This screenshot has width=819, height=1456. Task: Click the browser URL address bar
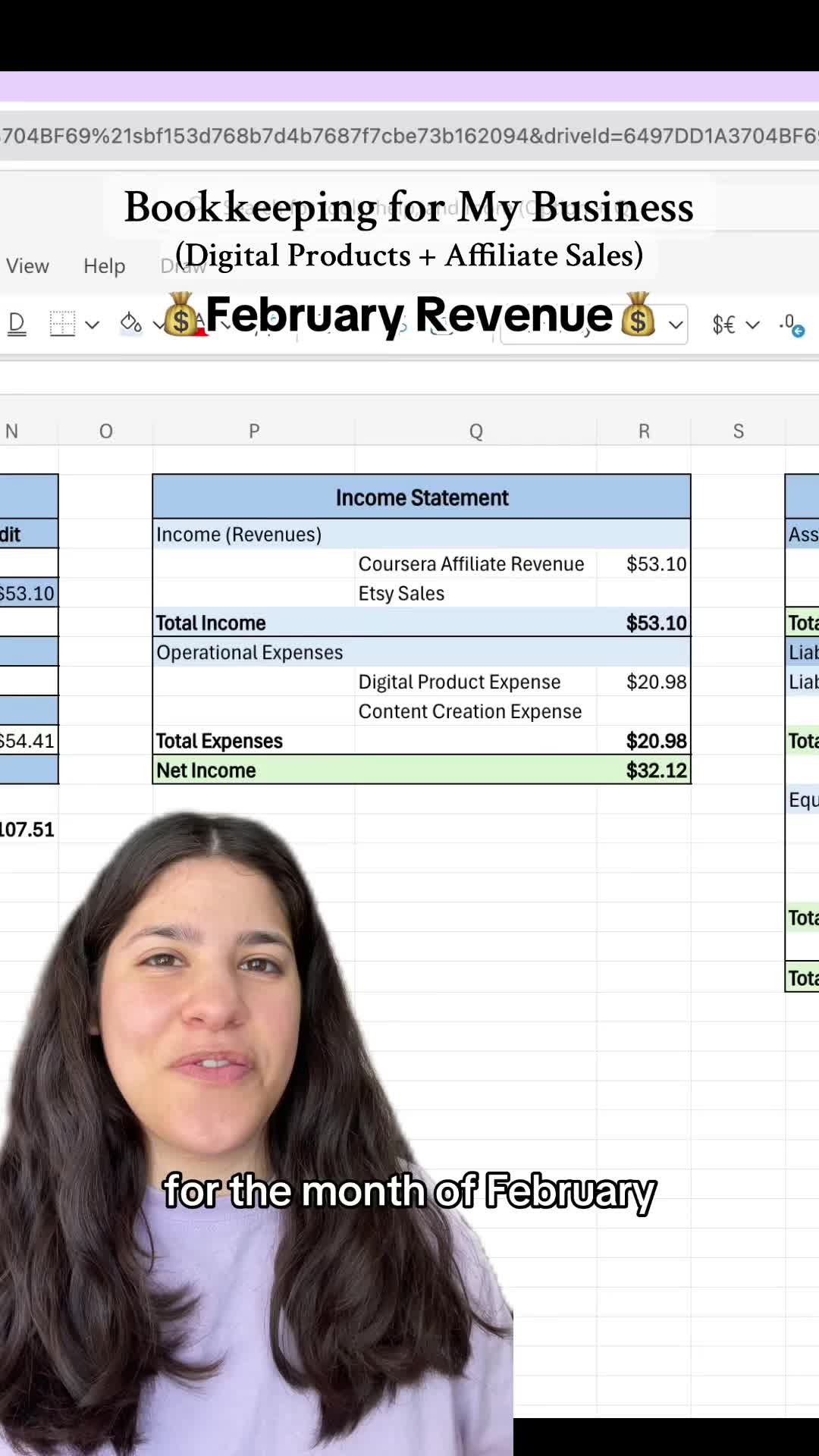click(409, 136)
